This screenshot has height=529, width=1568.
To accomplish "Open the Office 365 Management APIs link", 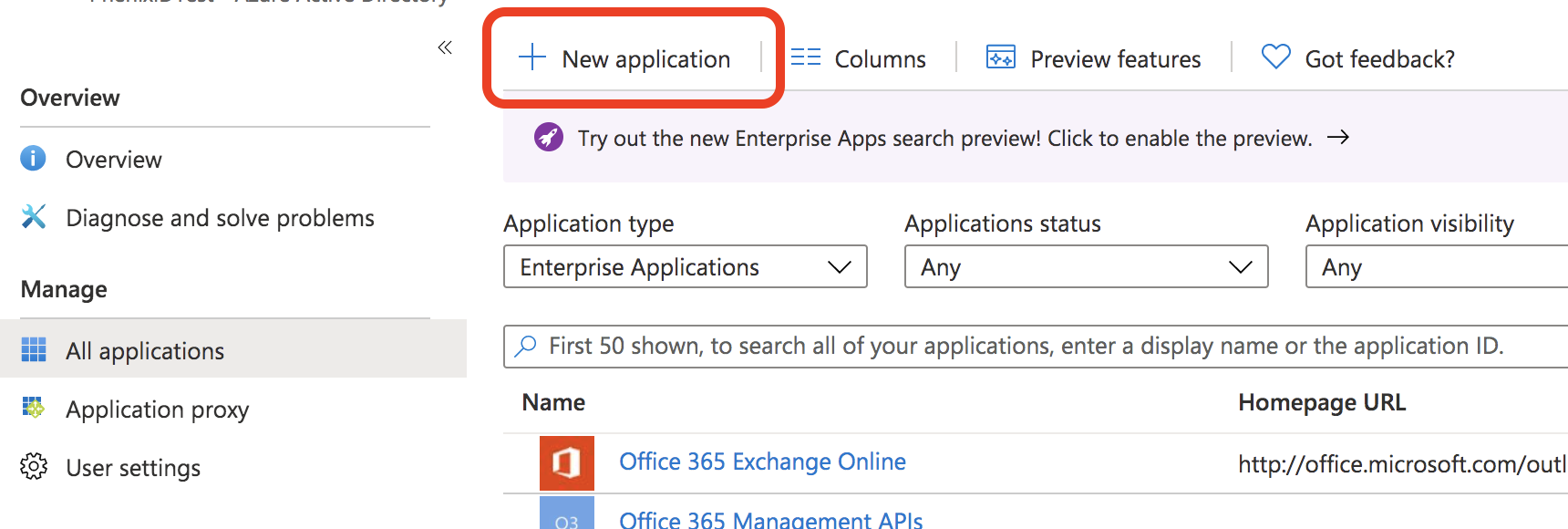I will click(x=770, y=519).
